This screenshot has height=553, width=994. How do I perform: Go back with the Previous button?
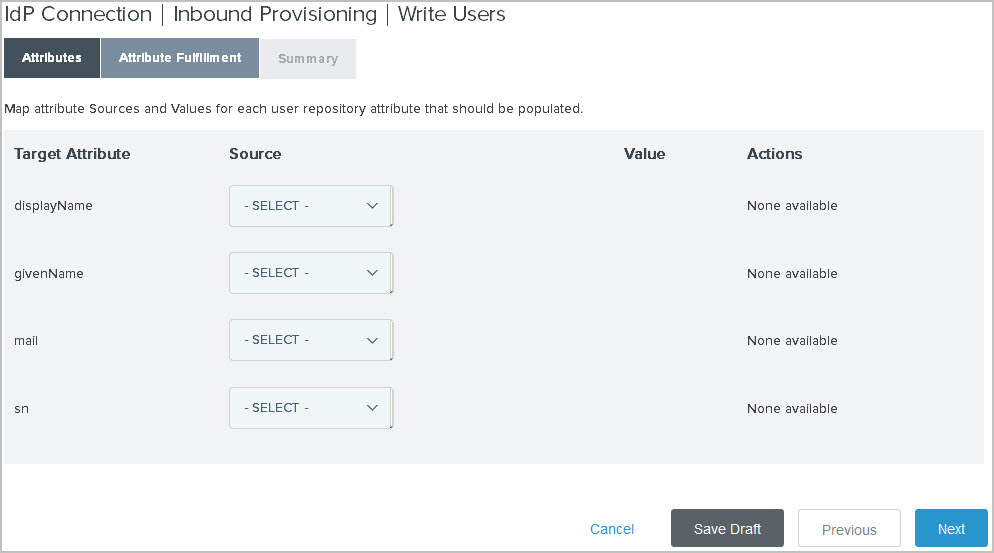coord(849,529)
